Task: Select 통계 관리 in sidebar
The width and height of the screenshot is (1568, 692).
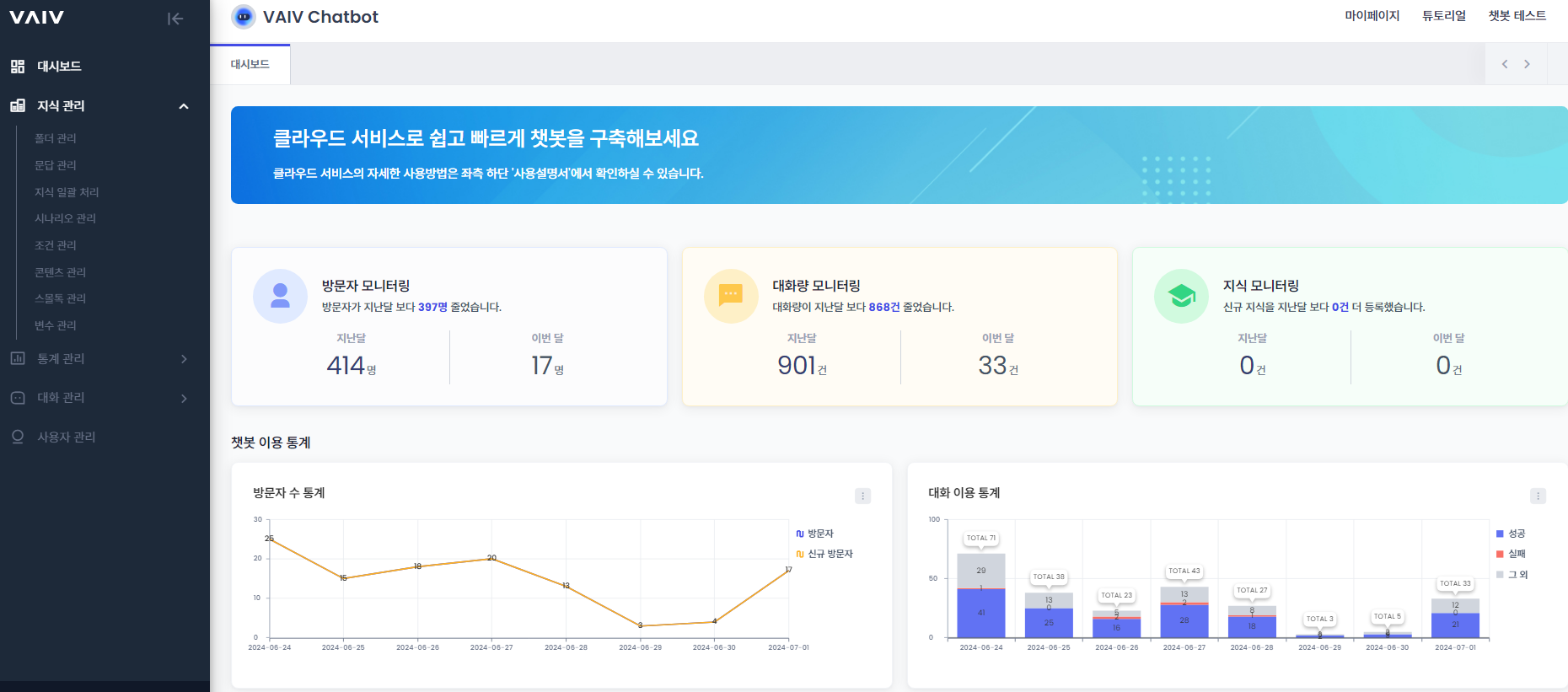Action: (x=61, y=358)
